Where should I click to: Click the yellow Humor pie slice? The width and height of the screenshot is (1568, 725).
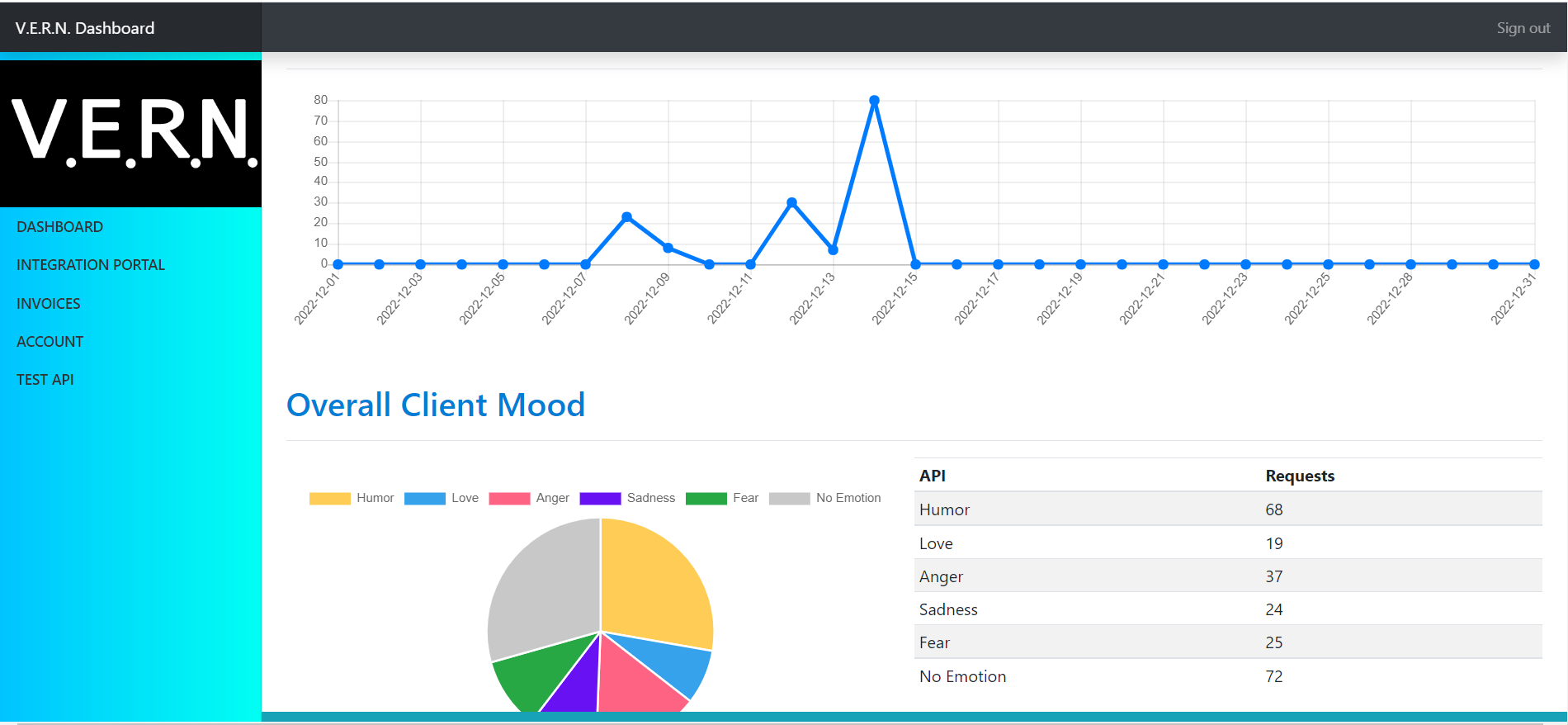[x=652, y=586]
